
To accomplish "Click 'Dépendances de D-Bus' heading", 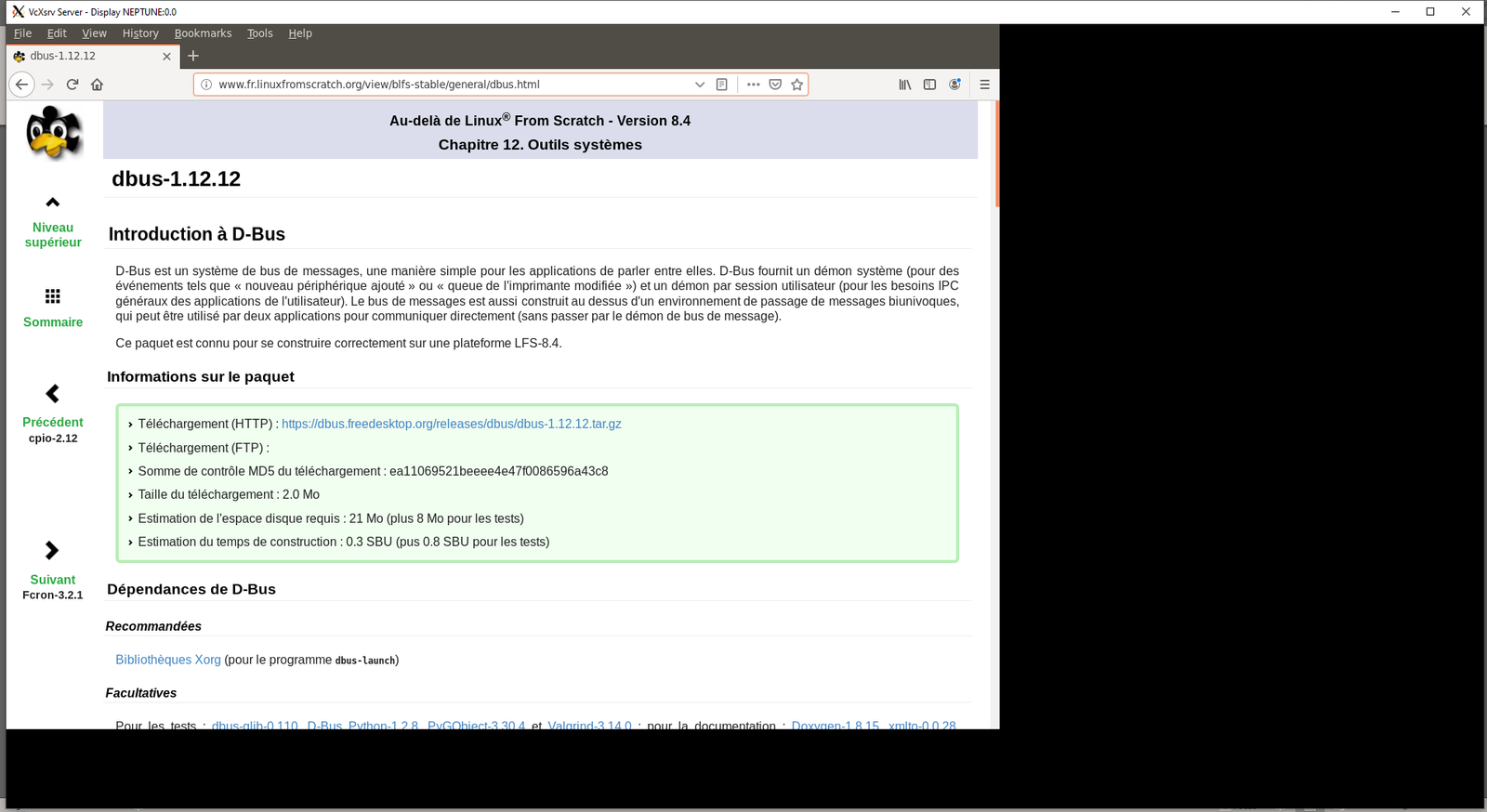I will tap(191, 589).
